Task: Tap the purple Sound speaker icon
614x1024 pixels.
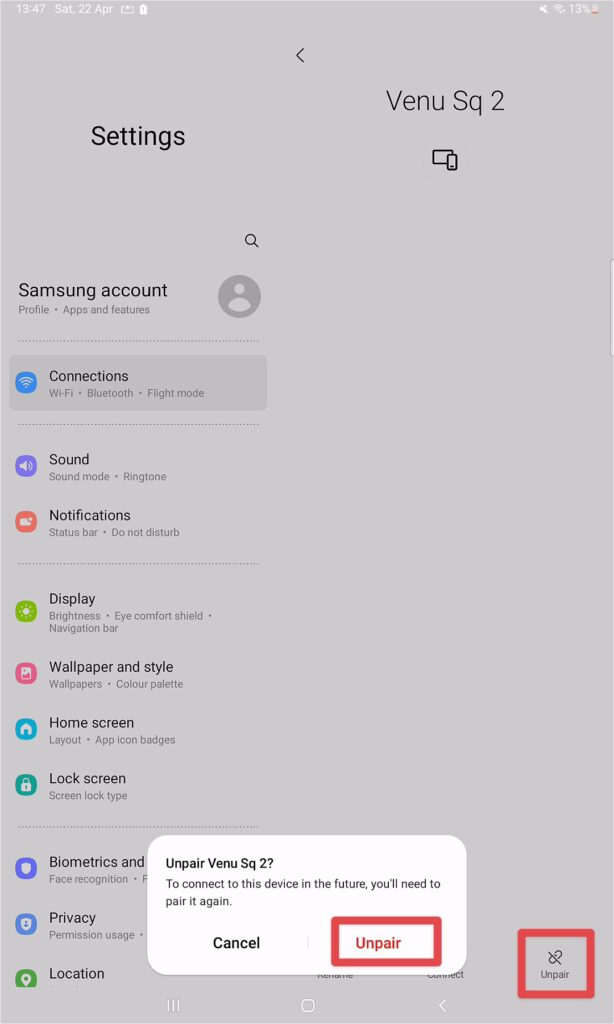Action: pyautogui.click(x=26, y=466)
